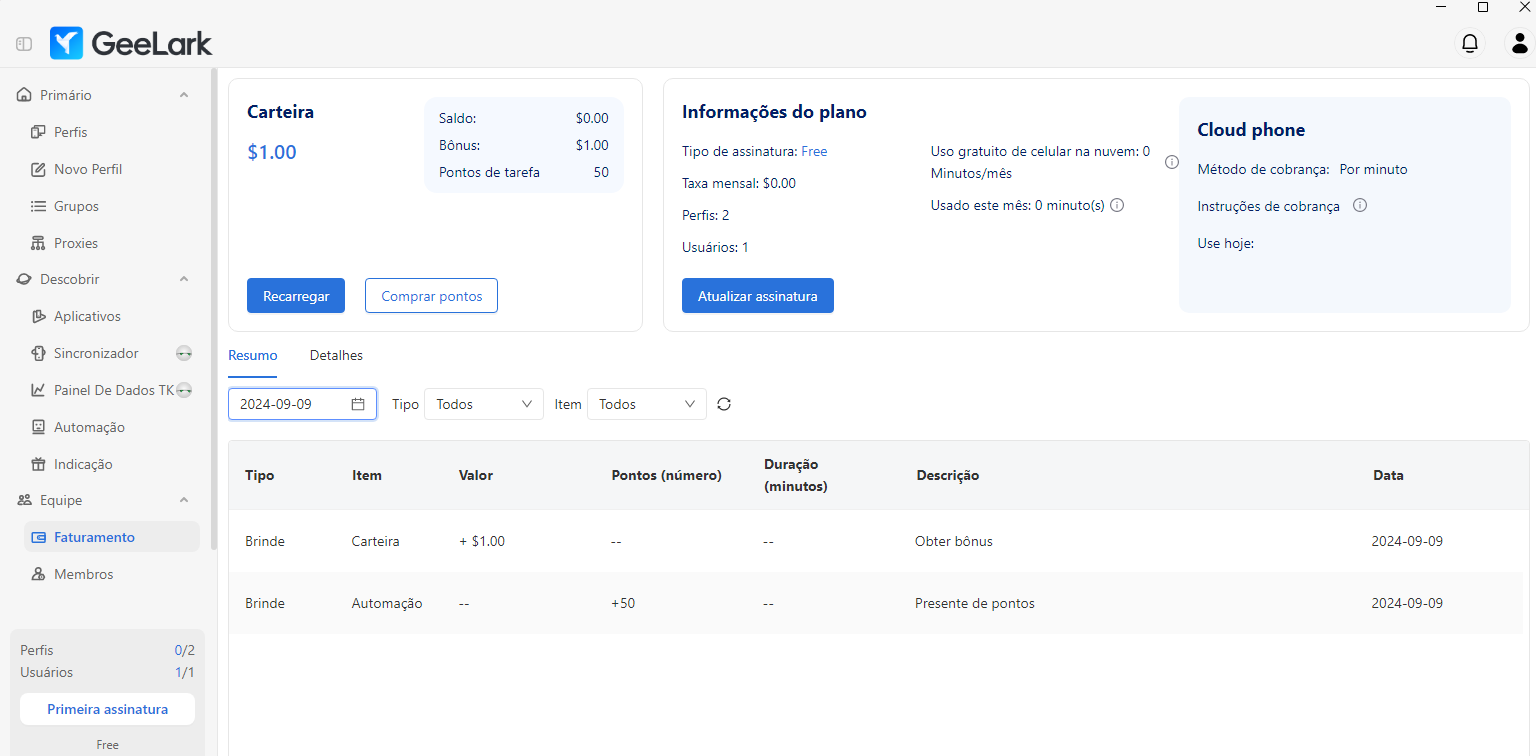The width and height of the screenshot is (1536, 756).
Task: Click the Carteira item table cell
Action: click(x=375, y=541)
